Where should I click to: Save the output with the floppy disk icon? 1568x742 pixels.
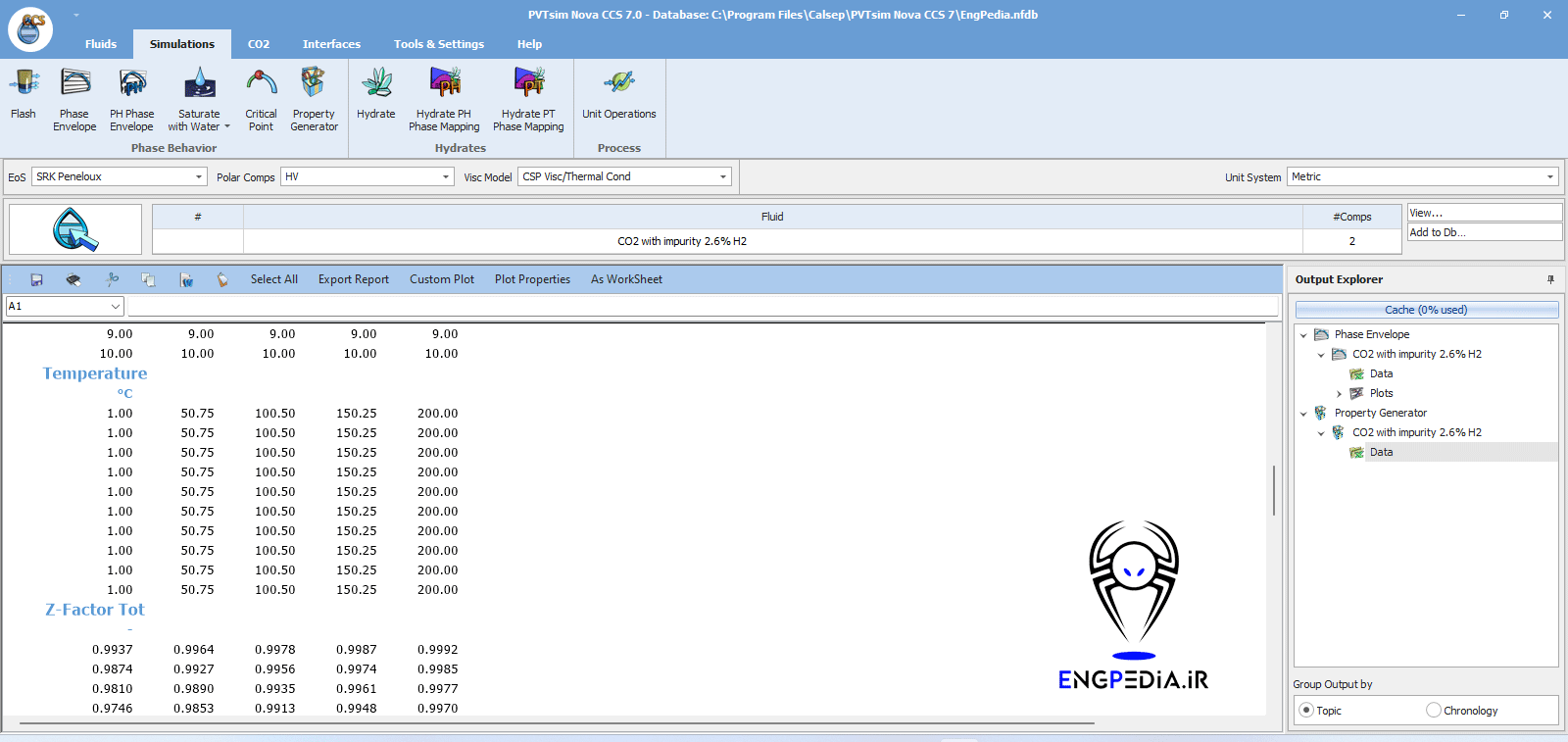(36, 279)
